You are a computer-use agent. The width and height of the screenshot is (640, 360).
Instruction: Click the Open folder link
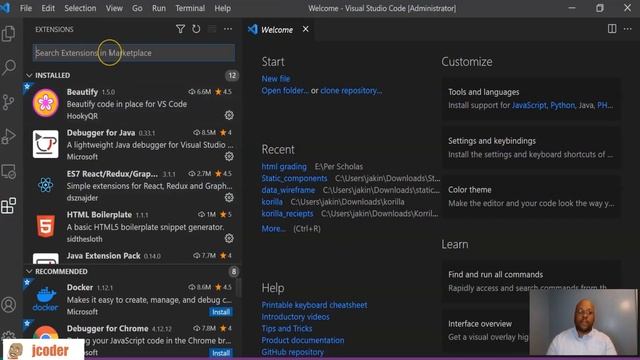(x=285, y=91)
